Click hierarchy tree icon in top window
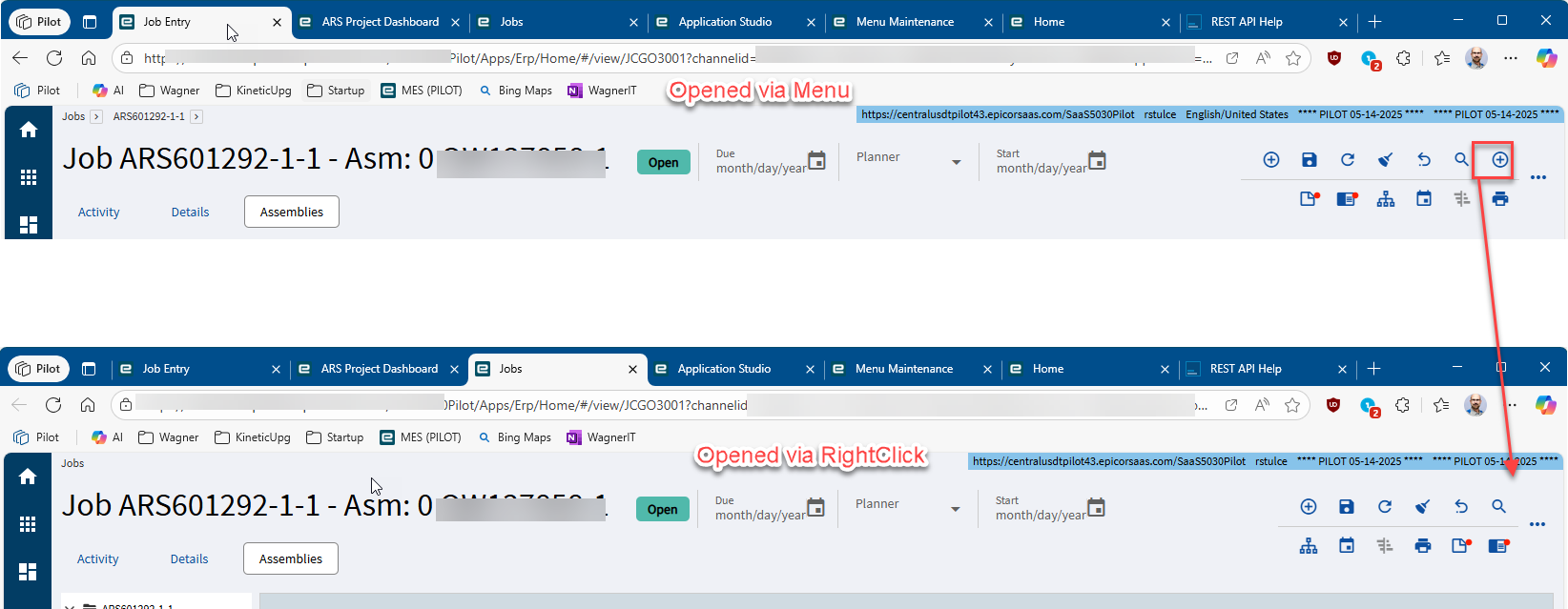 1386,199
